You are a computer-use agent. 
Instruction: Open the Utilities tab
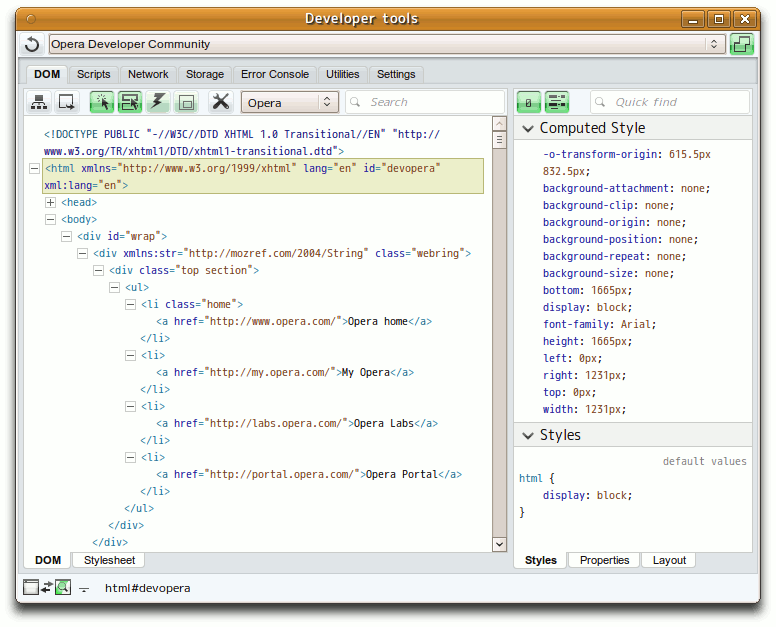click(x=342, y=74)
